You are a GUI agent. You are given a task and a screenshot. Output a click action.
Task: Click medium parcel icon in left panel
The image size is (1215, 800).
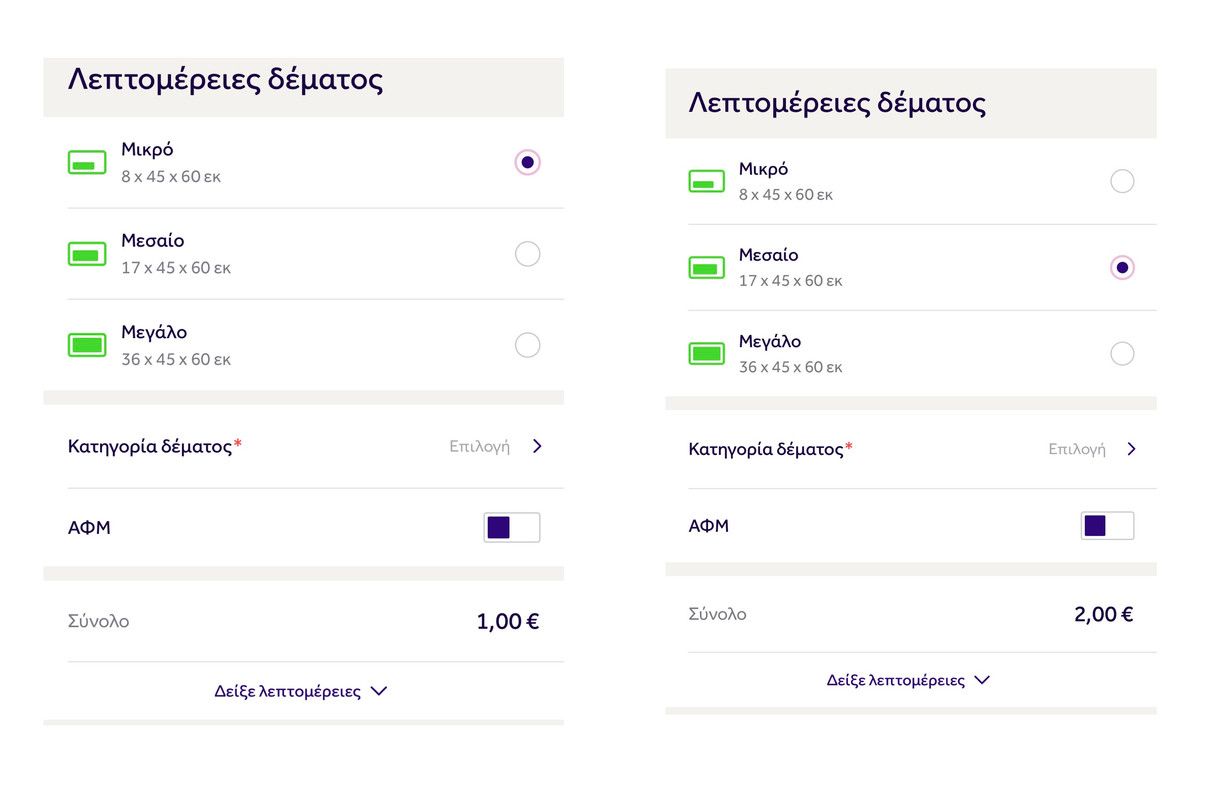click(87, 254)
